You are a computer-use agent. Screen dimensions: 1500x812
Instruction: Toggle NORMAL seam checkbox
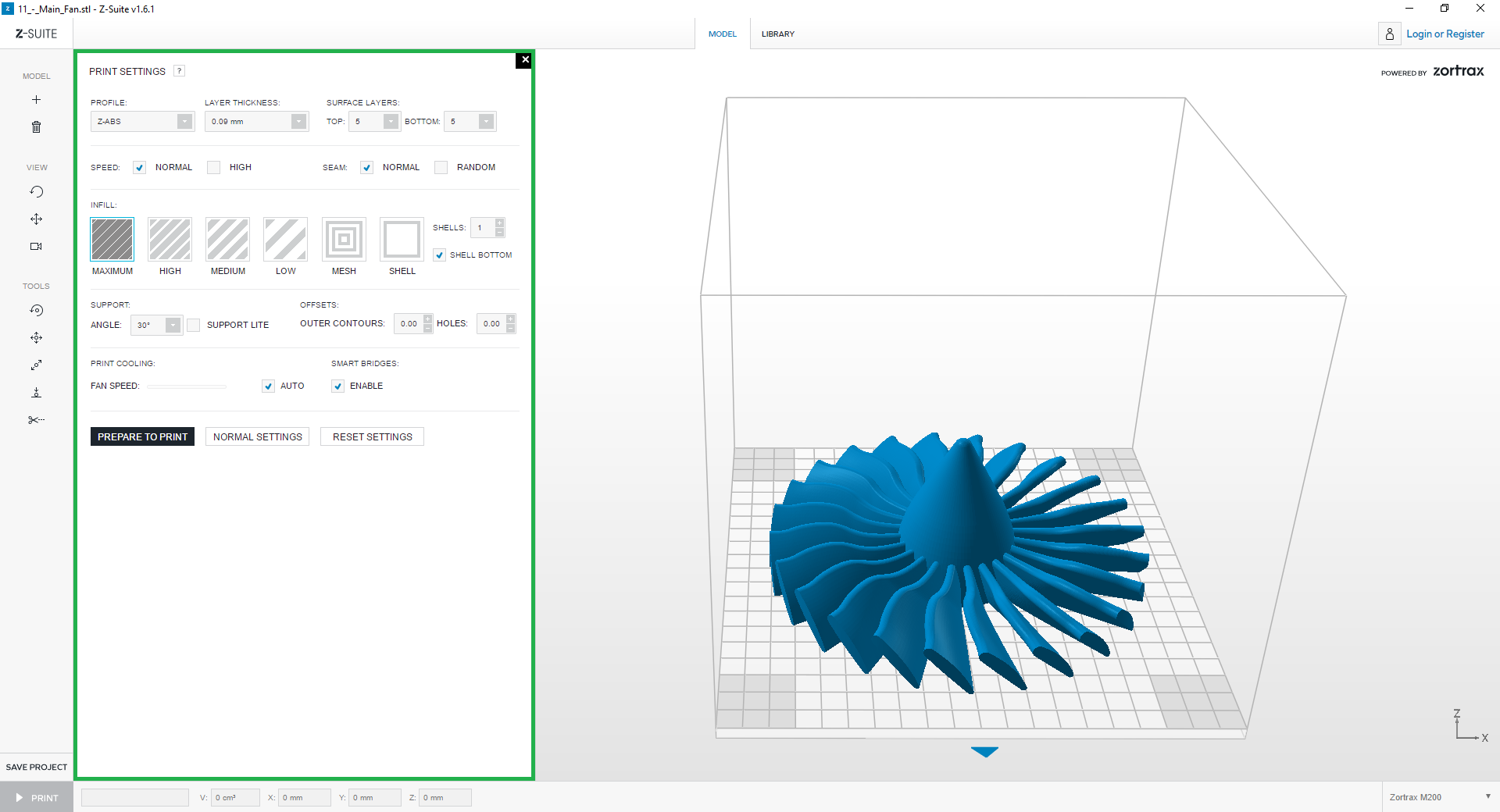pyautogui.click(x=366, y=168)
